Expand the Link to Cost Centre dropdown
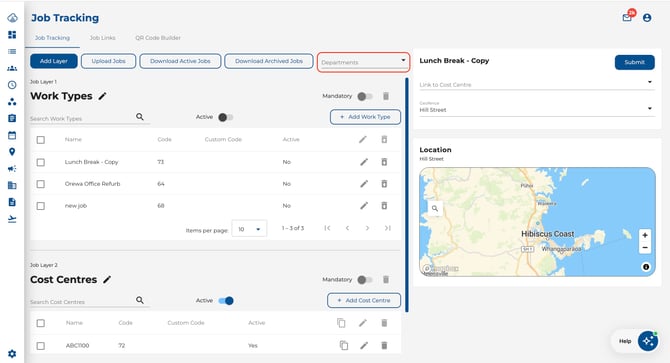The width and height of the screenshot is (670, 363). tap(537, 84)
